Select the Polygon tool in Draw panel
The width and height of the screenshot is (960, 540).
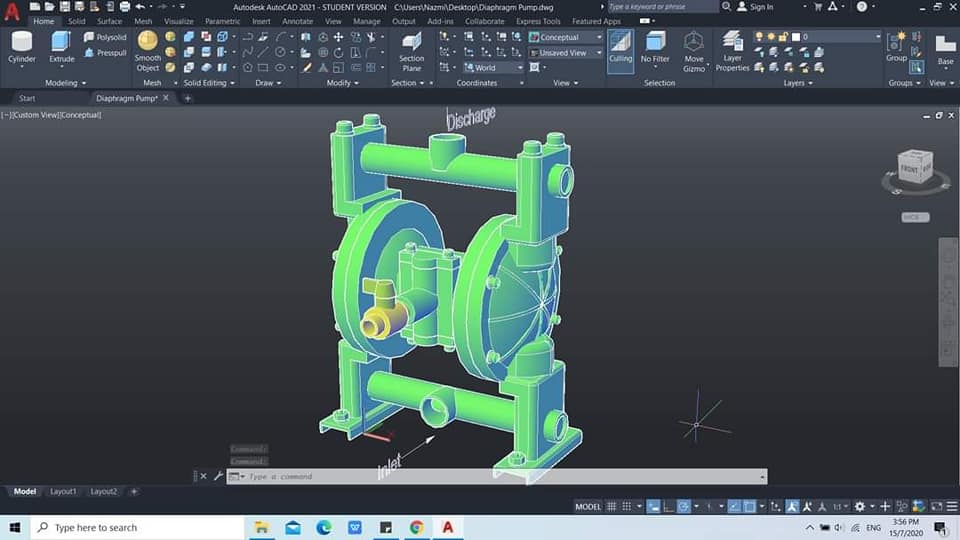(247, 67)
